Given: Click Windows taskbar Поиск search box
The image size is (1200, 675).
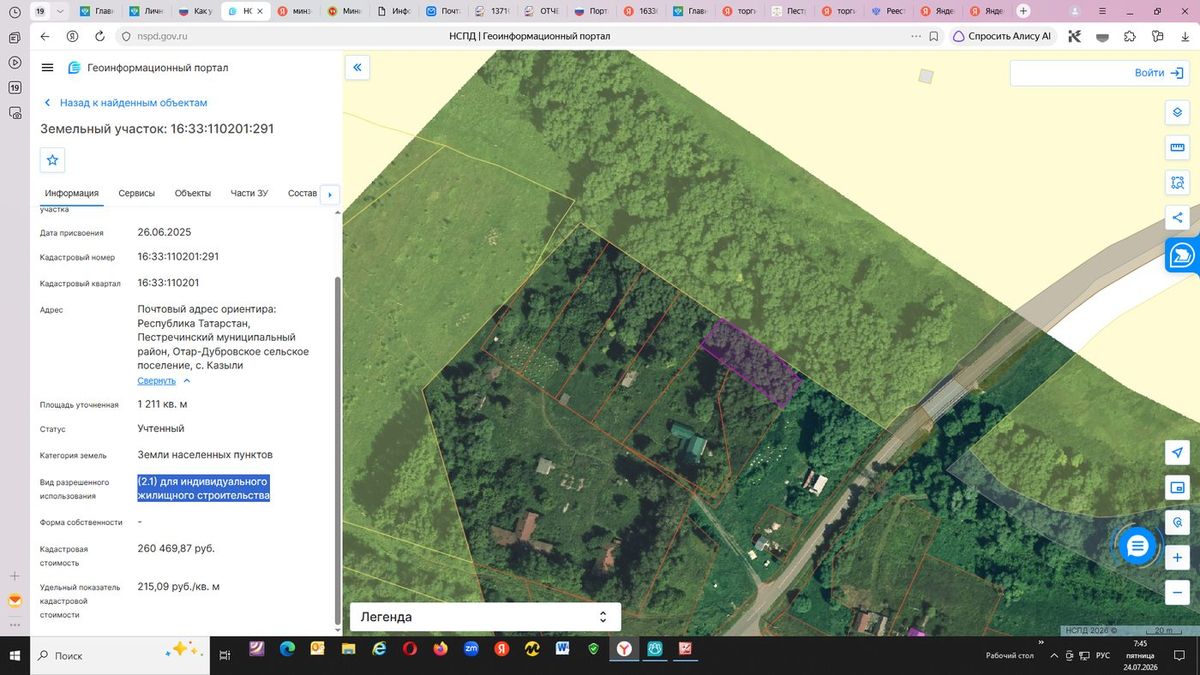Looking at the screenshot, I should 119,655.
